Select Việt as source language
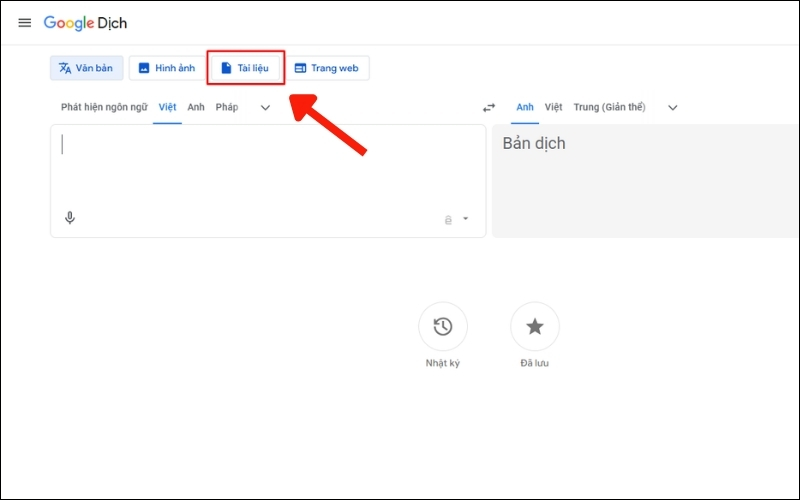The image size is (800, 500). pyautogui.click(x=167, y=107)
